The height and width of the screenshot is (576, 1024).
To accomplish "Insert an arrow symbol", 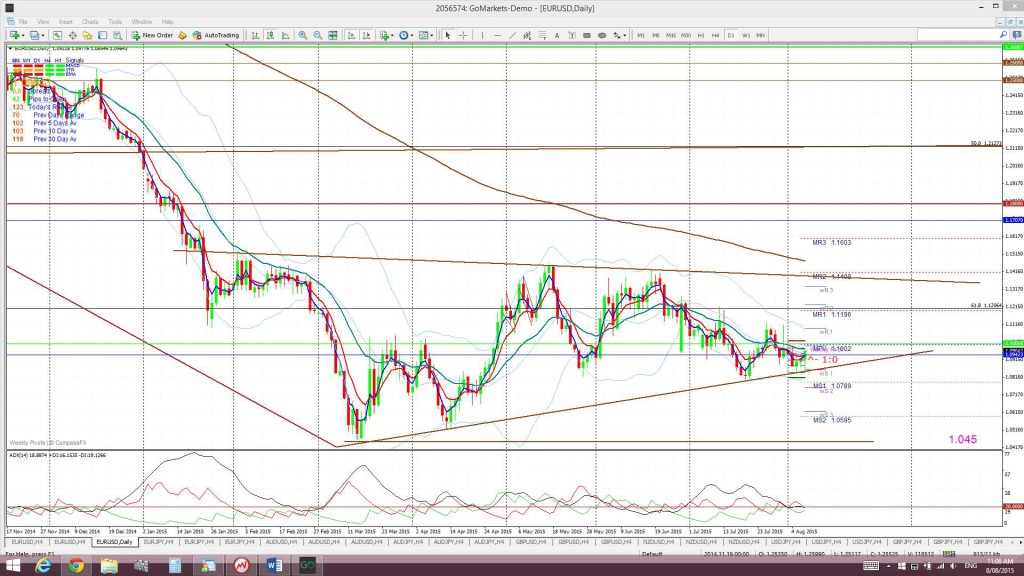I will click(616, 35).
